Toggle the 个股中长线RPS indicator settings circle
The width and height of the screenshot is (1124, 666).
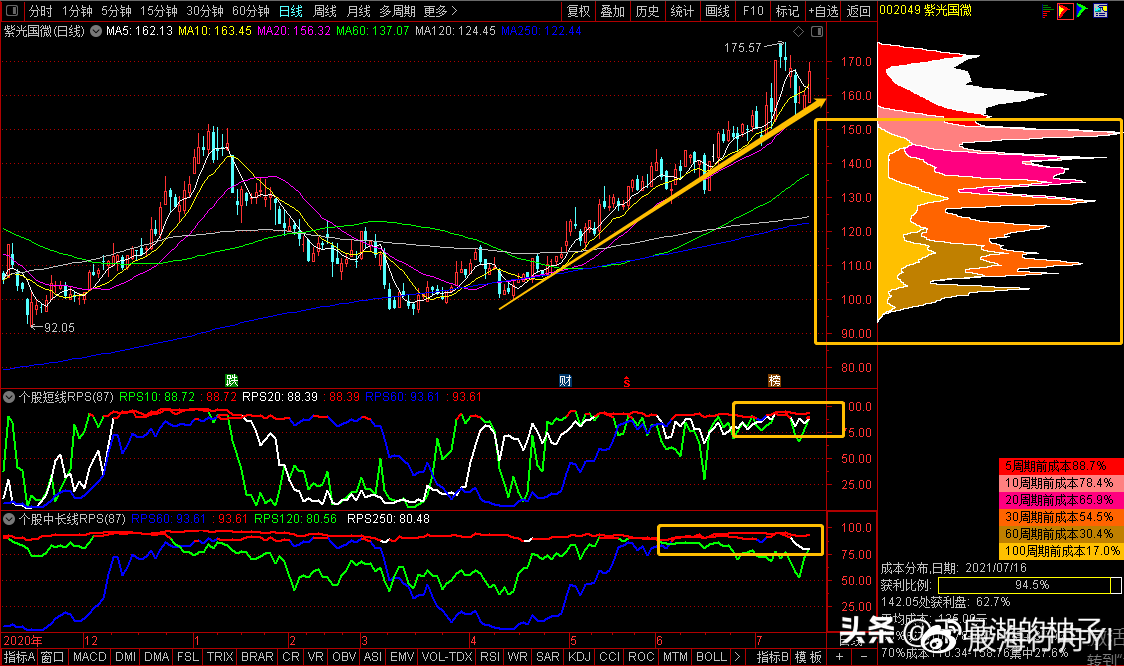coord(9,518)
